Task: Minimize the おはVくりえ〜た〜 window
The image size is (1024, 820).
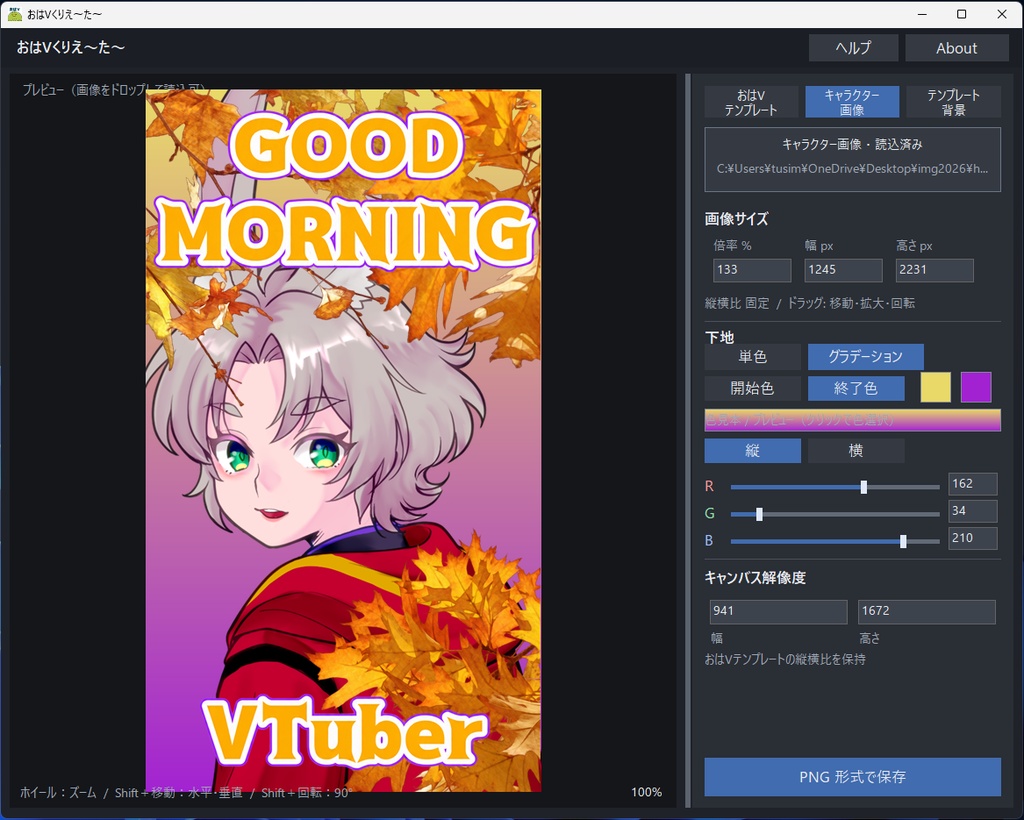Action: click(922, 14)
